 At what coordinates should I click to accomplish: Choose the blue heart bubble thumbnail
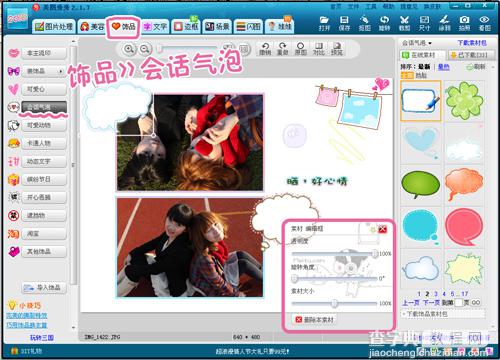point(421,143)
